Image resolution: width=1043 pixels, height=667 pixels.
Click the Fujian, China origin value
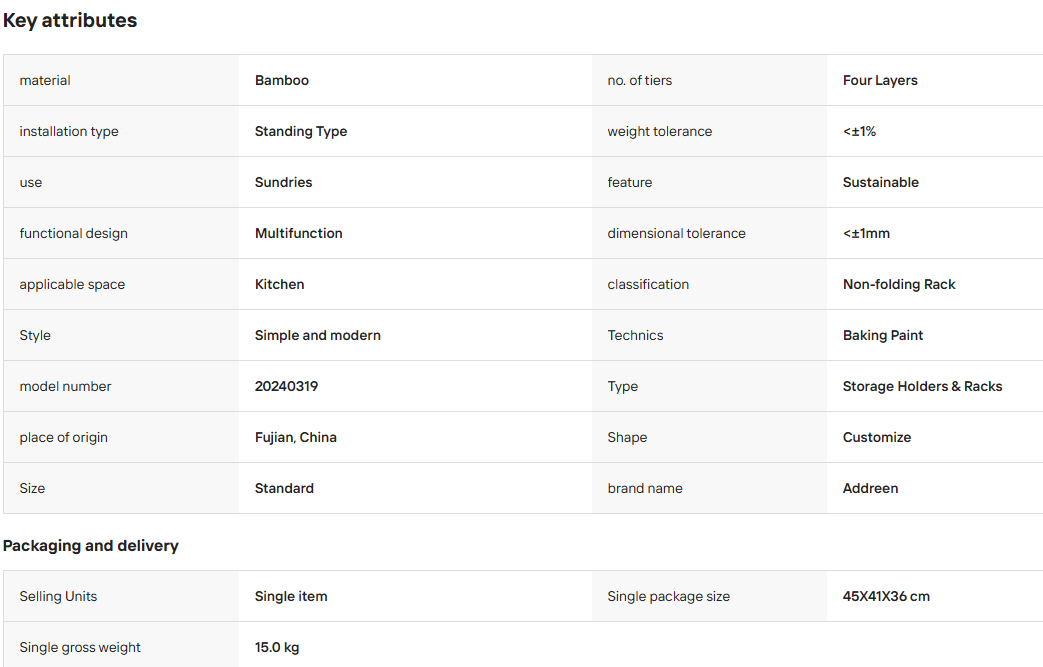pyautogui.click(x=295, y=438)
